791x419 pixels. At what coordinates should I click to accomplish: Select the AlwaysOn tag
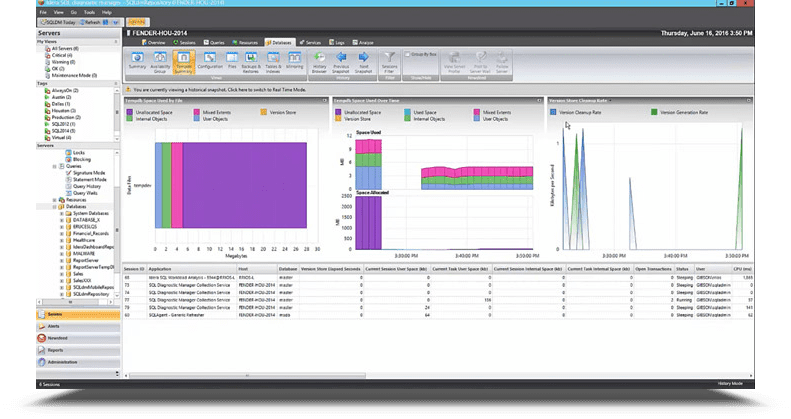[65, 91]
